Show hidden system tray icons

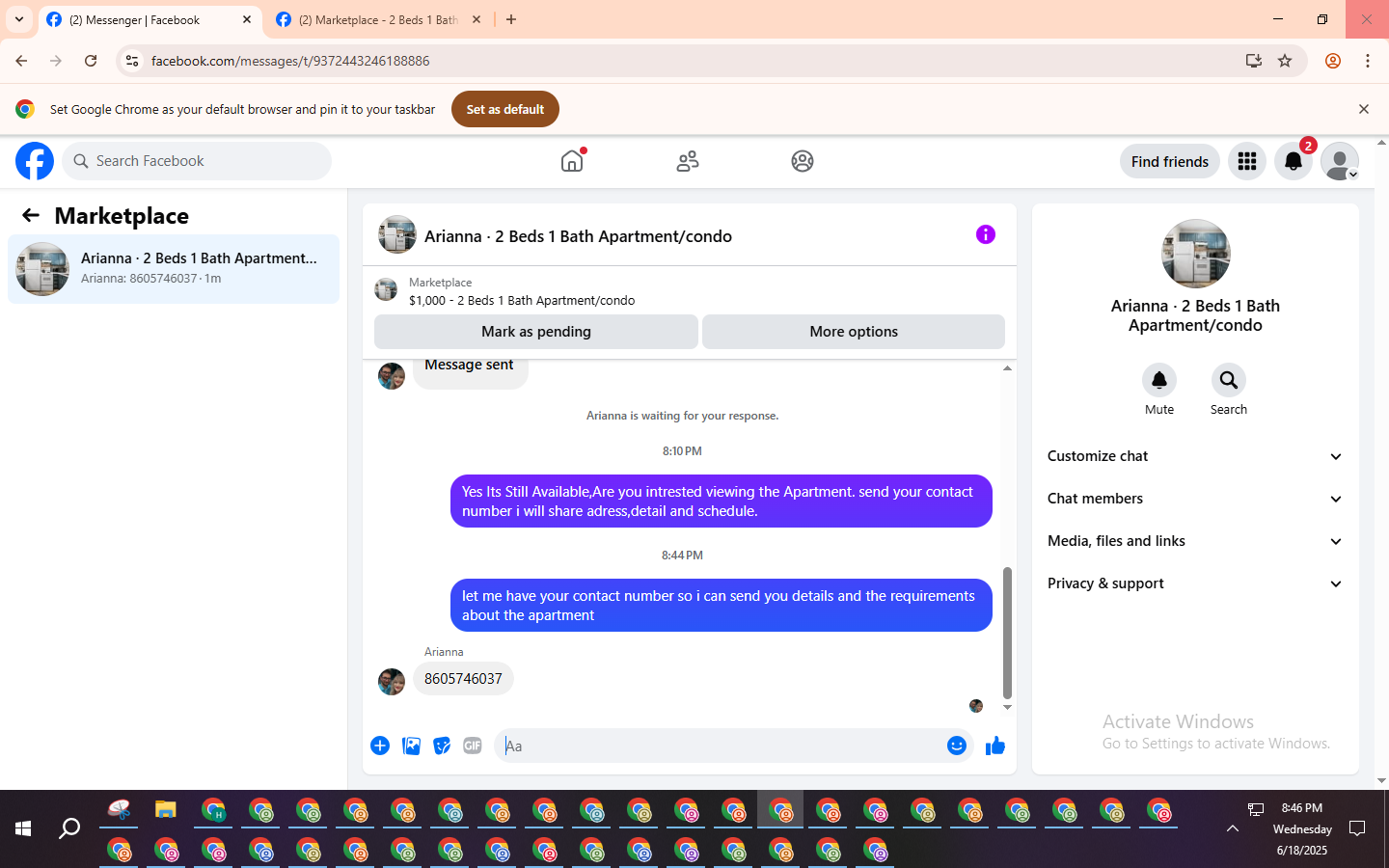[1233, 828]
